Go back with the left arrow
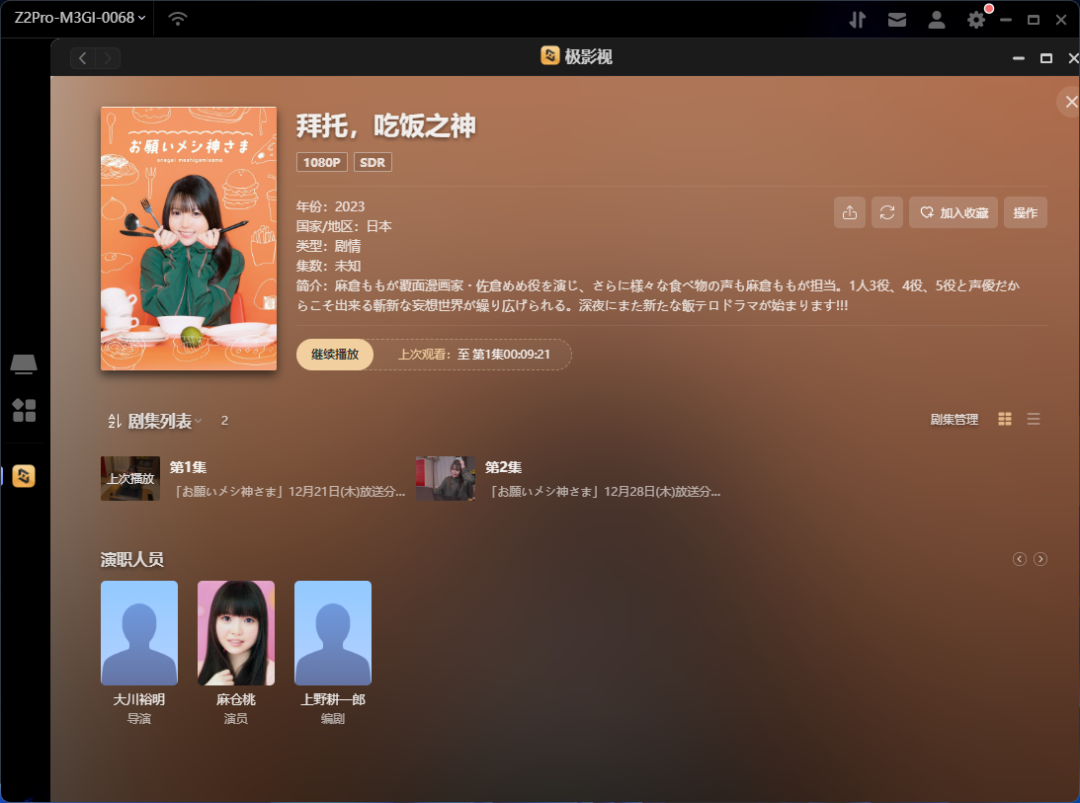The width and height of the screenshot is (1080, 803). pyautogui.click(x=83, y=58)
